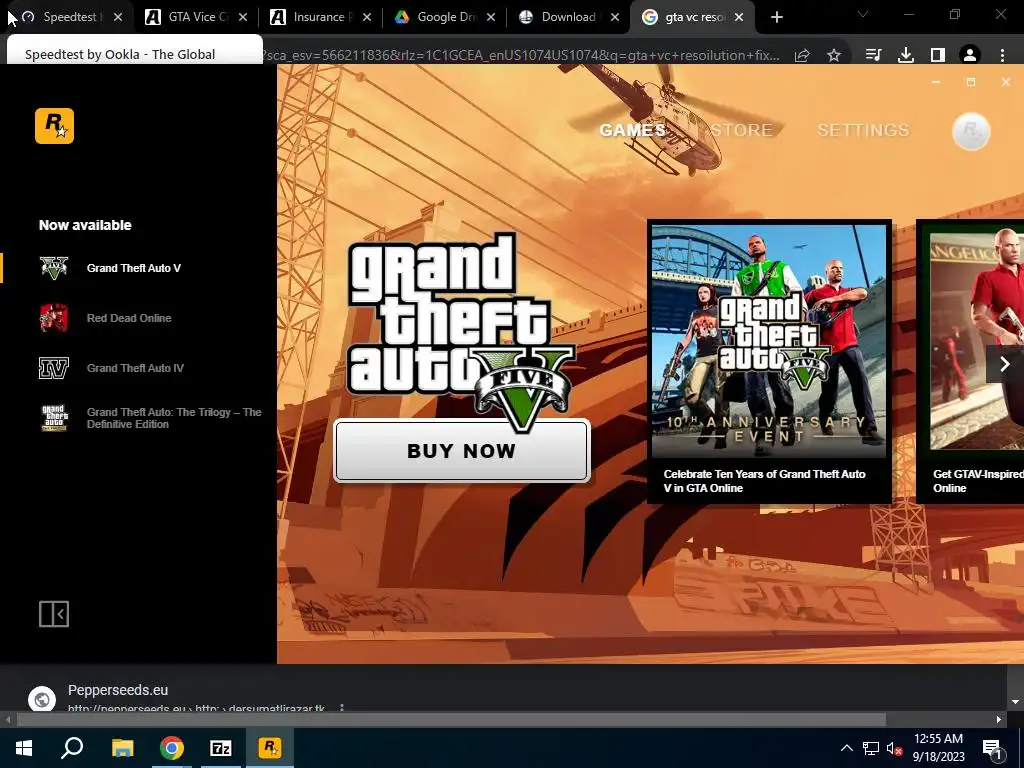Click the horizontal scrollbar's left arrow

[7, 720]
